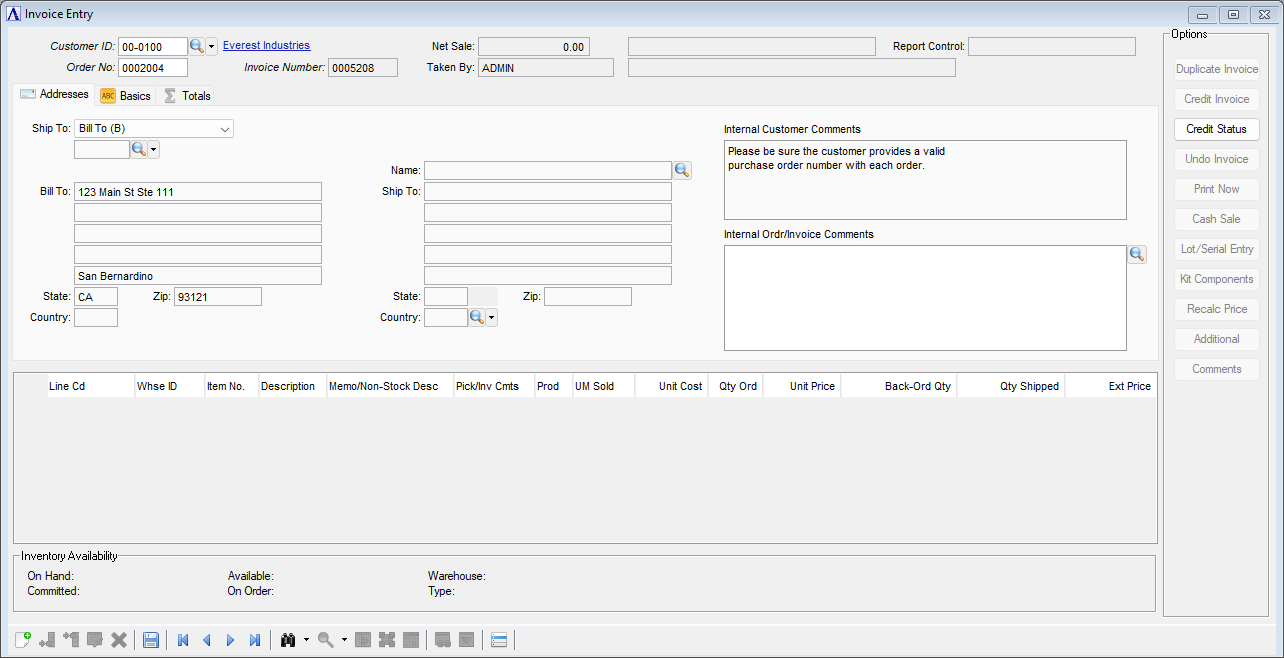Go to the previous record

click(207, 640)
